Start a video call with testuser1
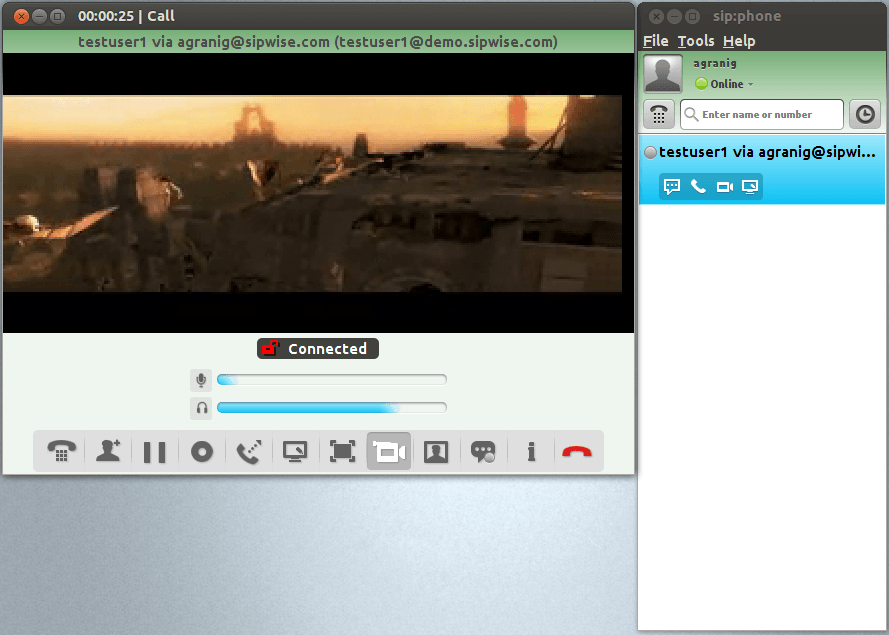This screenshot has height=635, width=889. [x=724, y=187]
